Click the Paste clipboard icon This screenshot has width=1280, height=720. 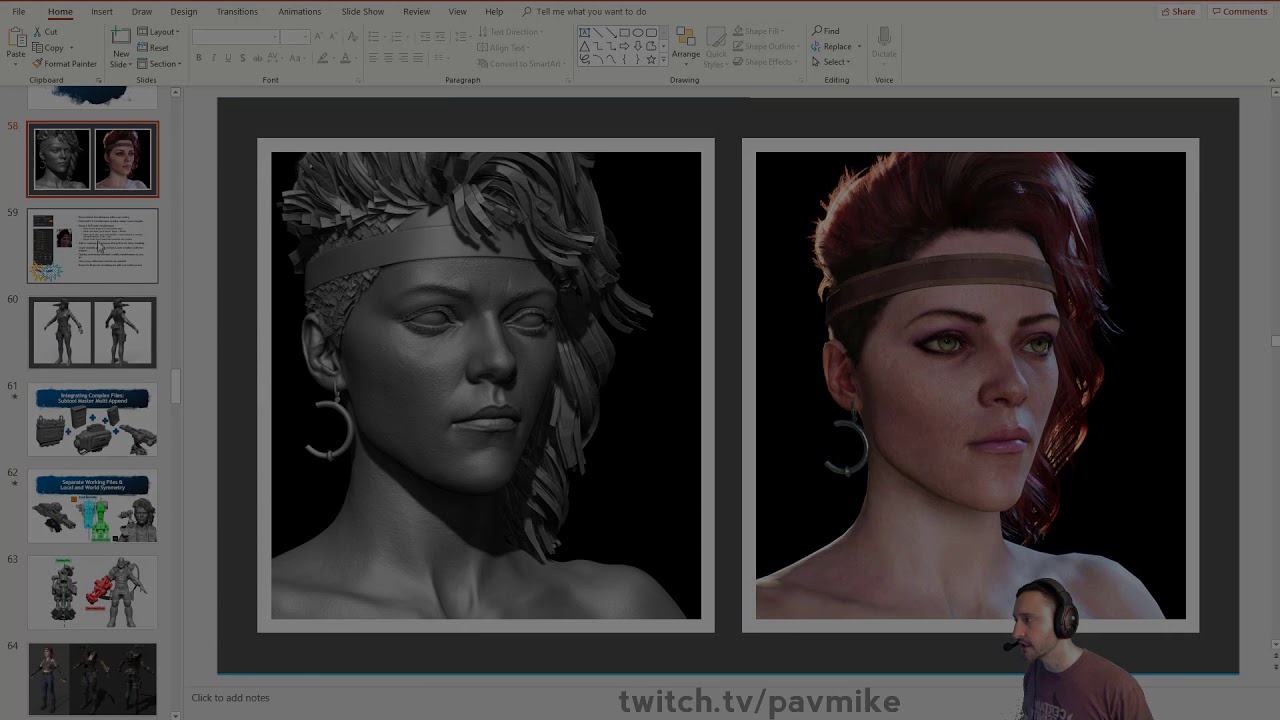16,38
